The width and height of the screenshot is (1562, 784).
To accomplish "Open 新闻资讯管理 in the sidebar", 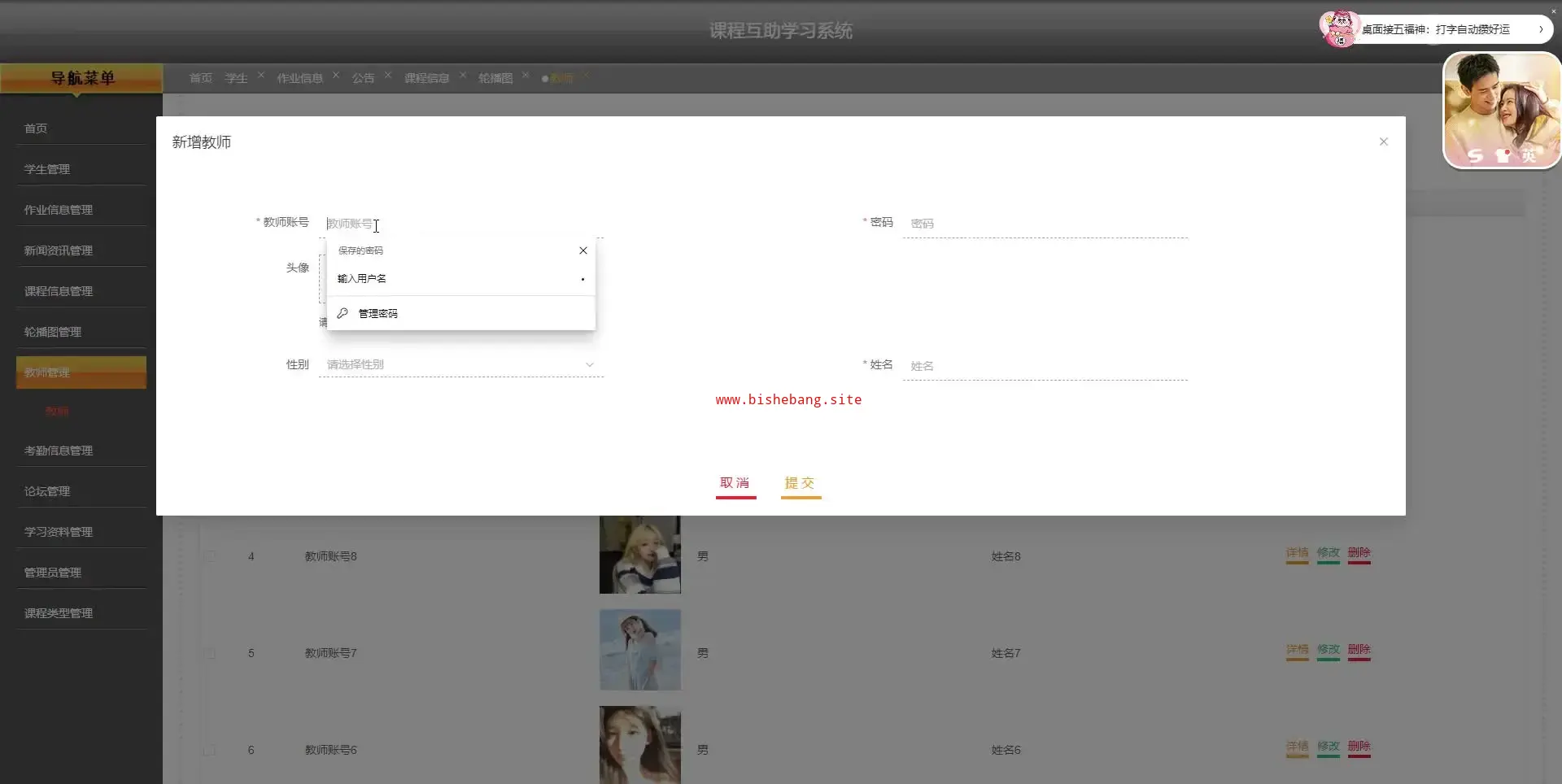I will (81, 250).
